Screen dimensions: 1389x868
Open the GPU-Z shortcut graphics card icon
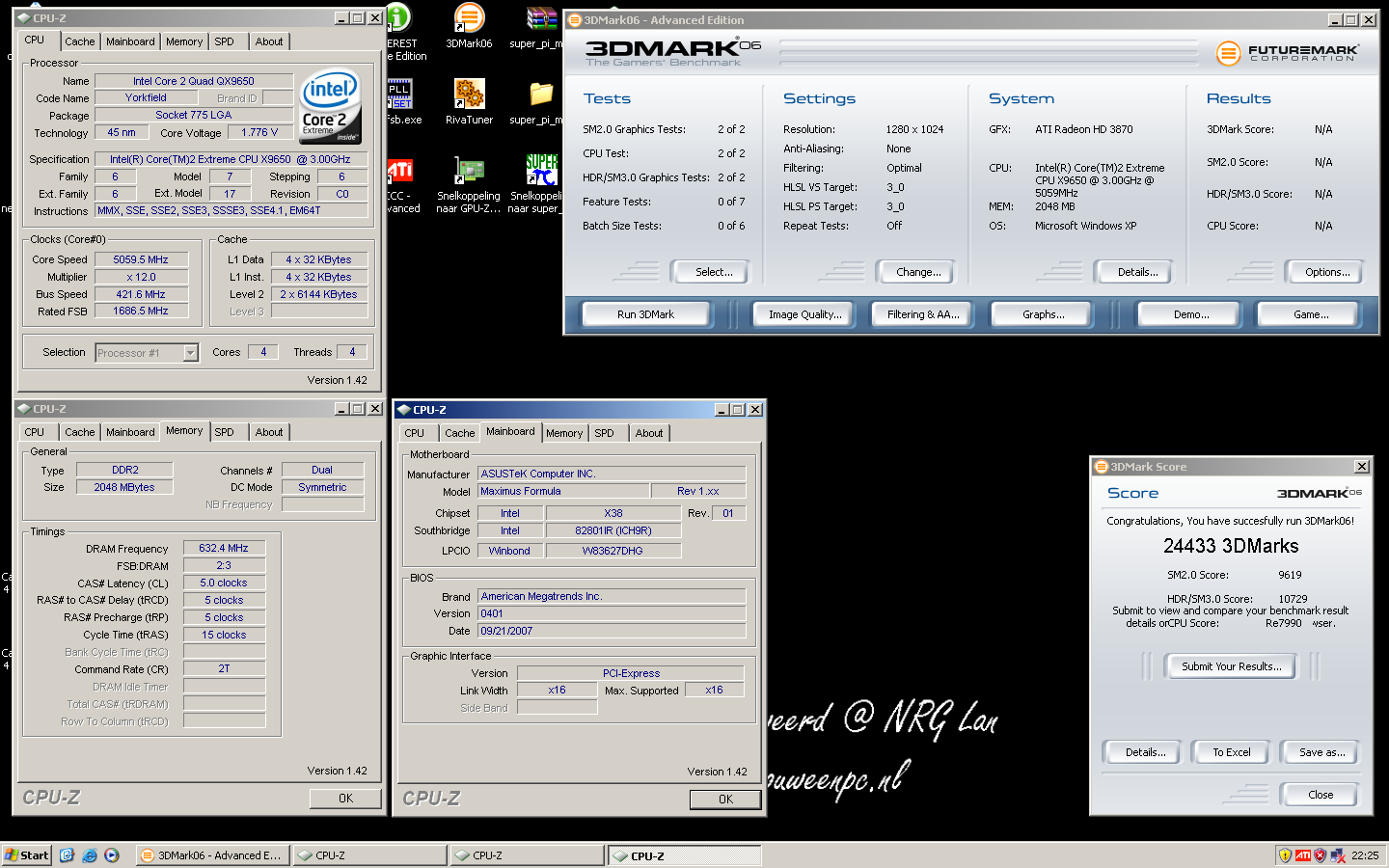tap(469, 171)
